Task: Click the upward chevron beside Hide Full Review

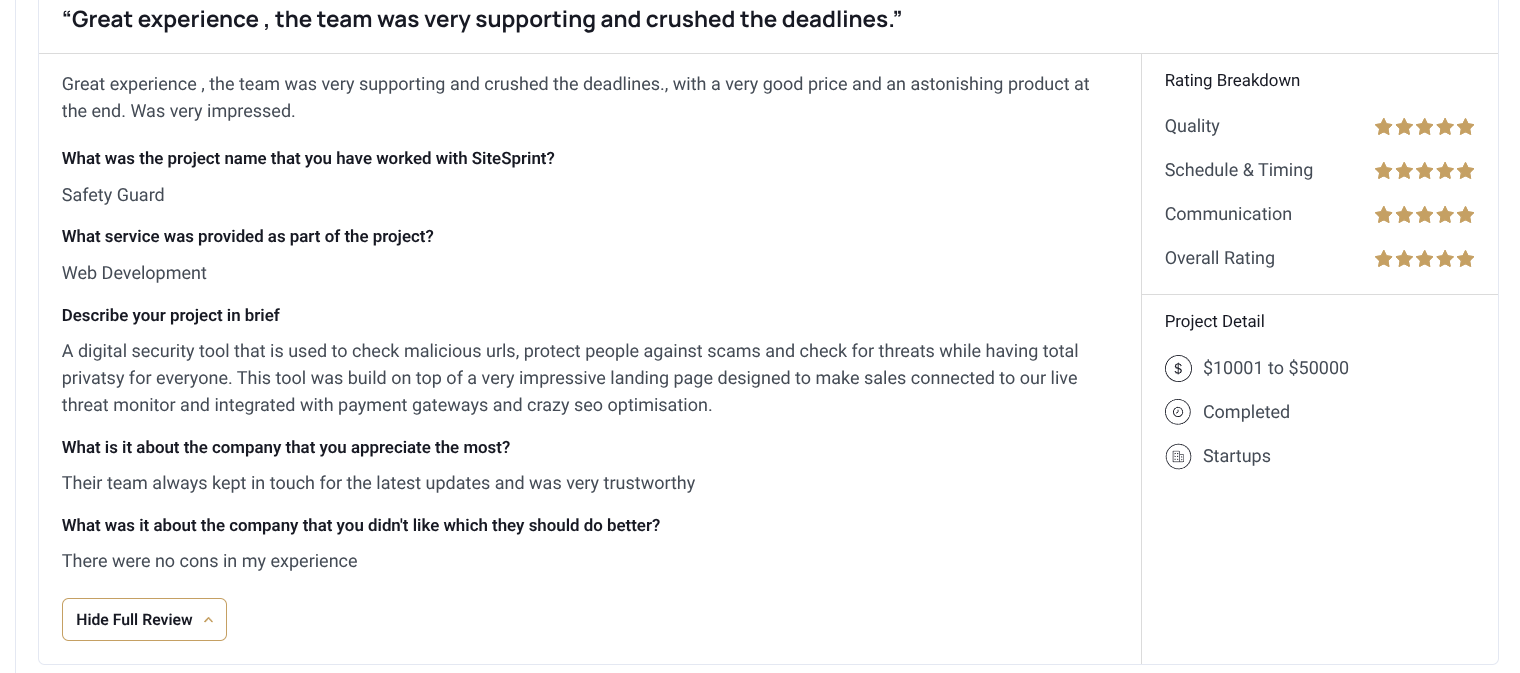Action: (x=208, y=619)
